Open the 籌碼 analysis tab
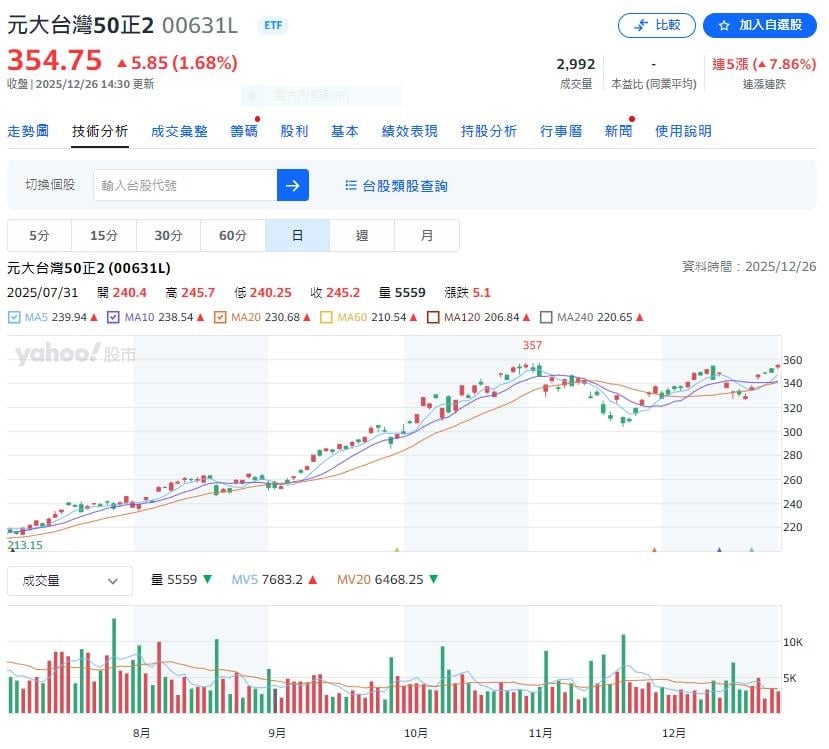The width and height of the screenshot is (829, 749). point(243,130)
